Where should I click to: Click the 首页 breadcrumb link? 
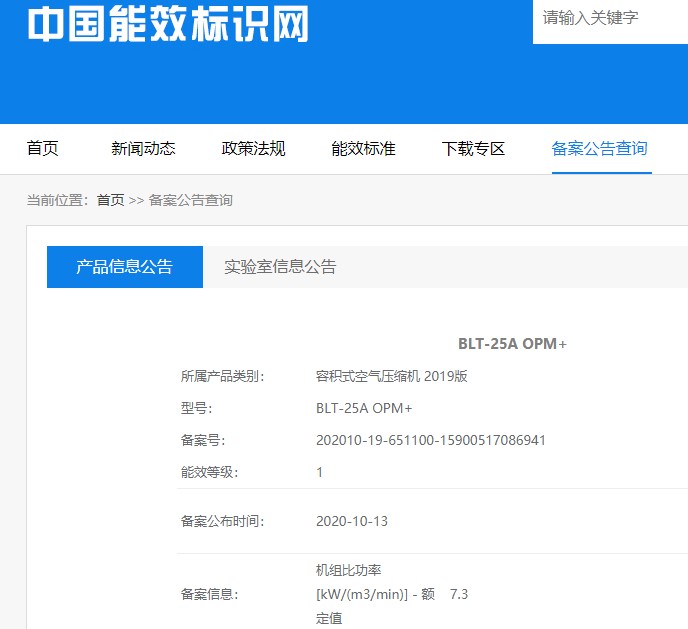111,200
